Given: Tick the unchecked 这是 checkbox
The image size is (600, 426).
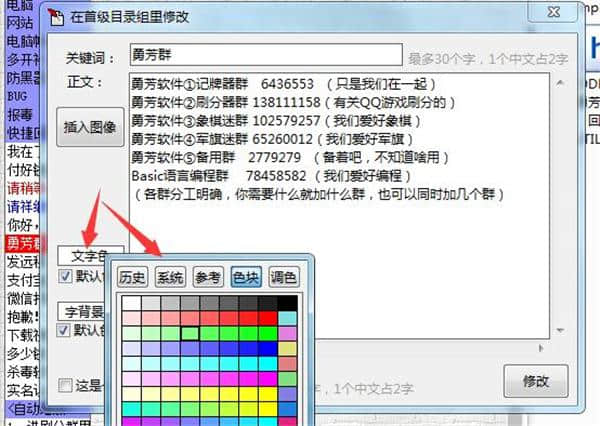Looking at the screenshot, I should (x=65, y=385).
